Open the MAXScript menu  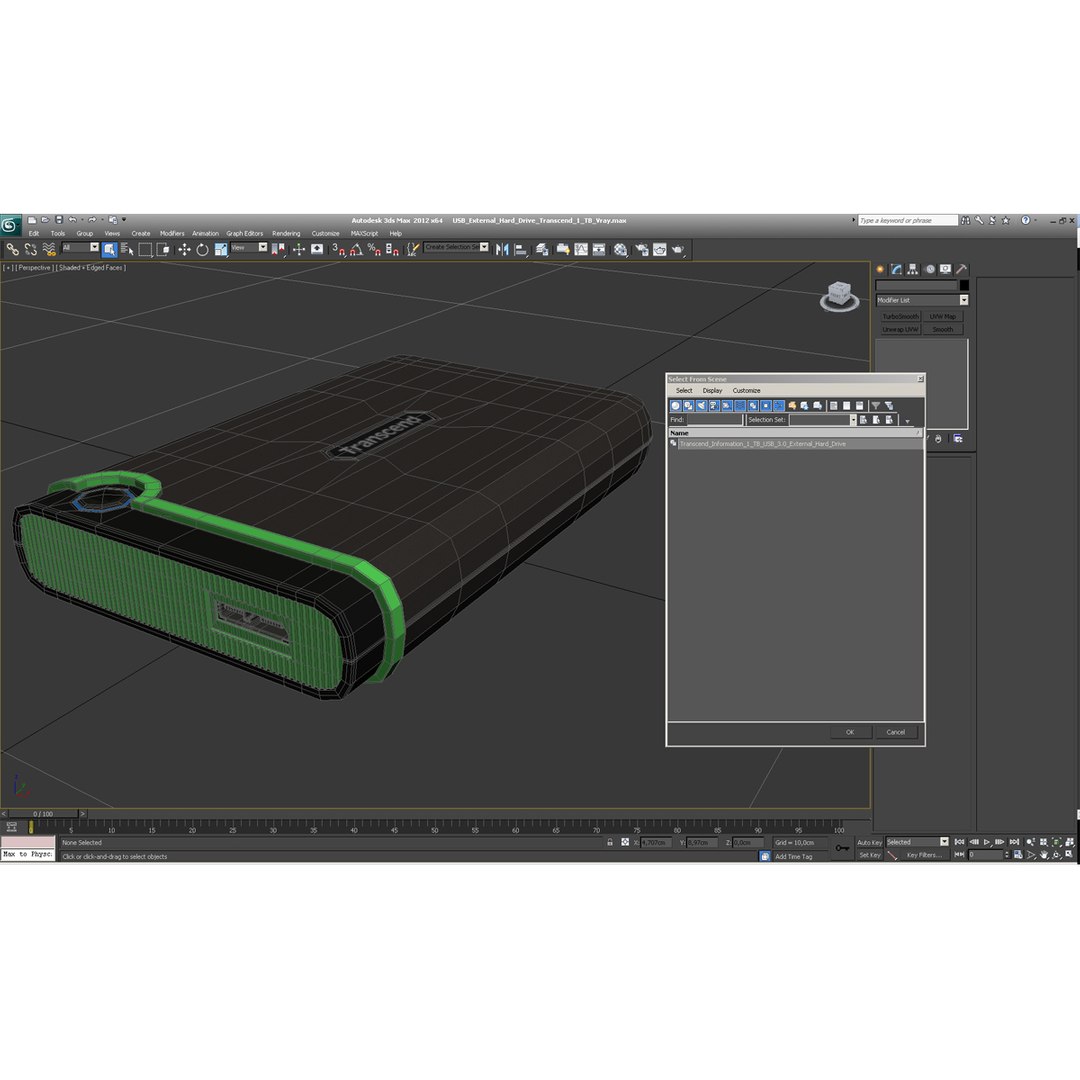tap(364, 233)
